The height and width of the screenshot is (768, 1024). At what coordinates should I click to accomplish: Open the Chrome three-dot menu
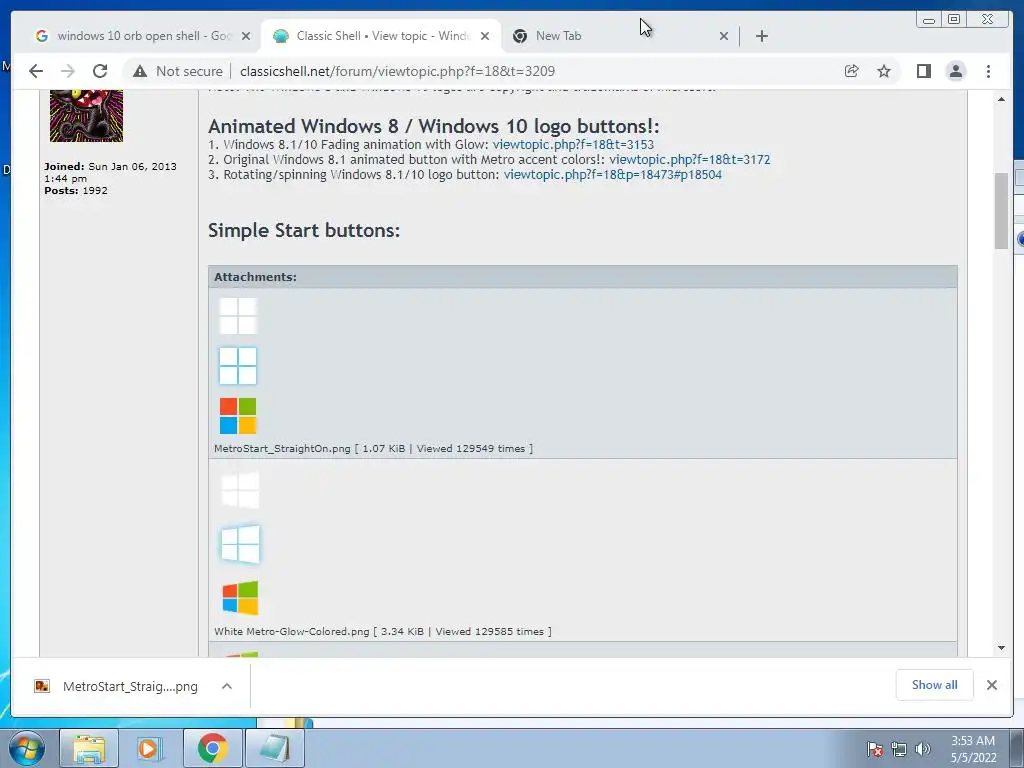tap(988, 71)
